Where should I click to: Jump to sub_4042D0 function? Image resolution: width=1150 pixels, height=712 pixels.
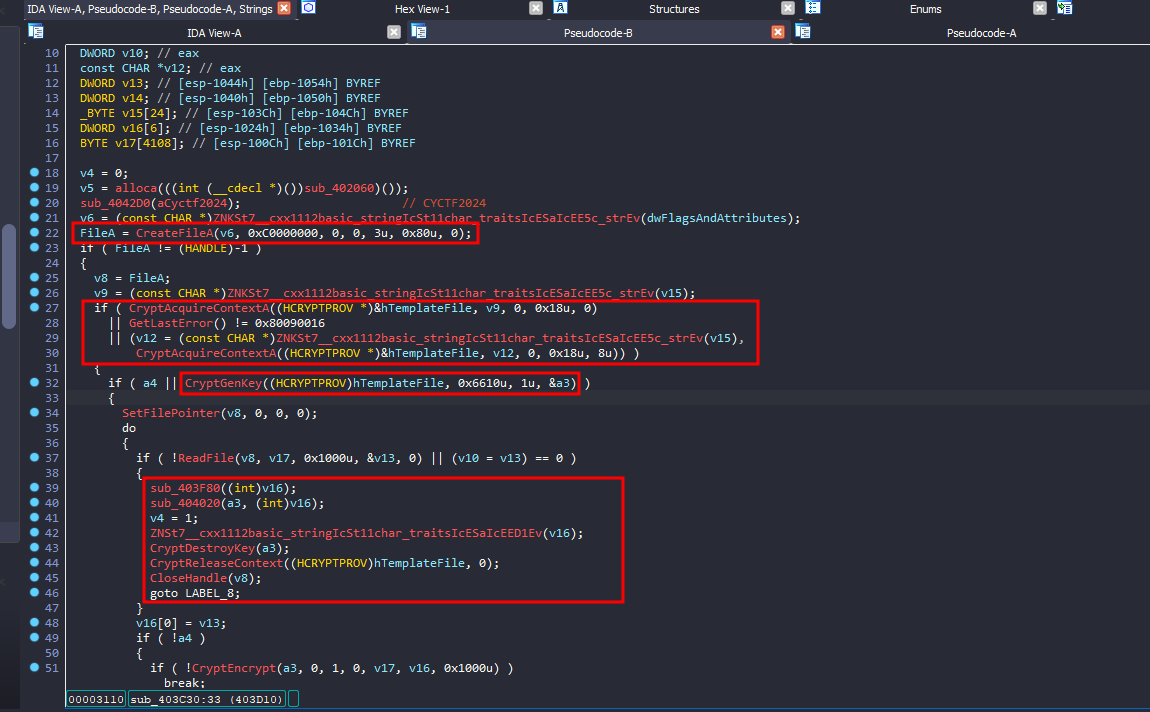tap(114, 203)
